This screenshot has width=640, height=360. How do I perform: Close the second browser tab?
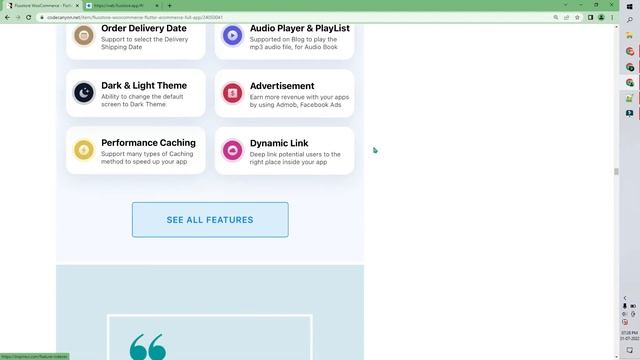[x=157, y=6]
